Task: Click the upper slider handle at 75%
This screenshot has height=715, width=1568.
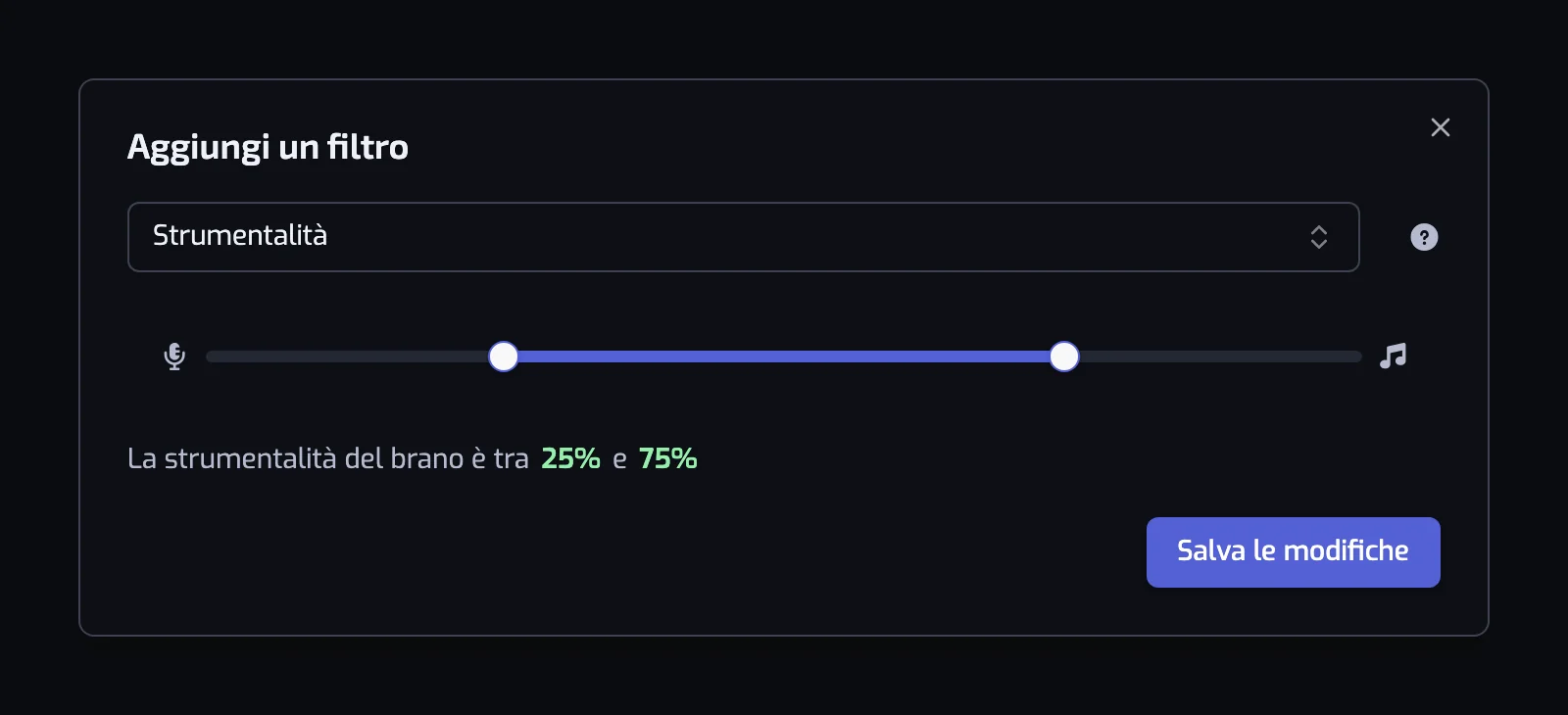Action: pos(1064,357)
